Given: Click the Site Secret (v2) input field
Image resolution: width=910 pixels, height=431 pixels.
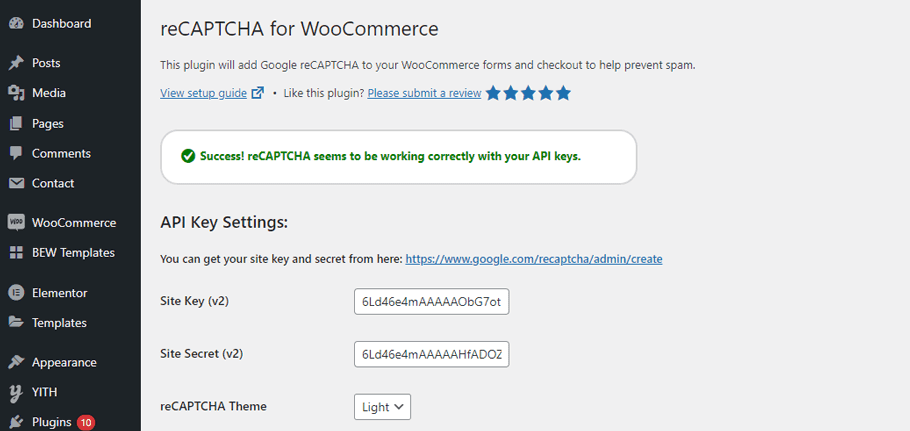Looking at the screenshot, I should click(431, 354).
